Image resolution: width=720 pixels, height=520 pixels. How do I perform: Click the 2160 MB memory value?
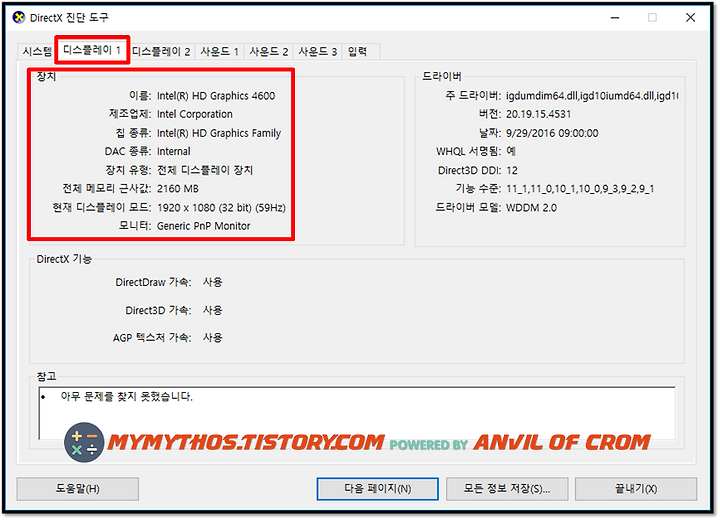pyautogui.click(x=178, y=189)
